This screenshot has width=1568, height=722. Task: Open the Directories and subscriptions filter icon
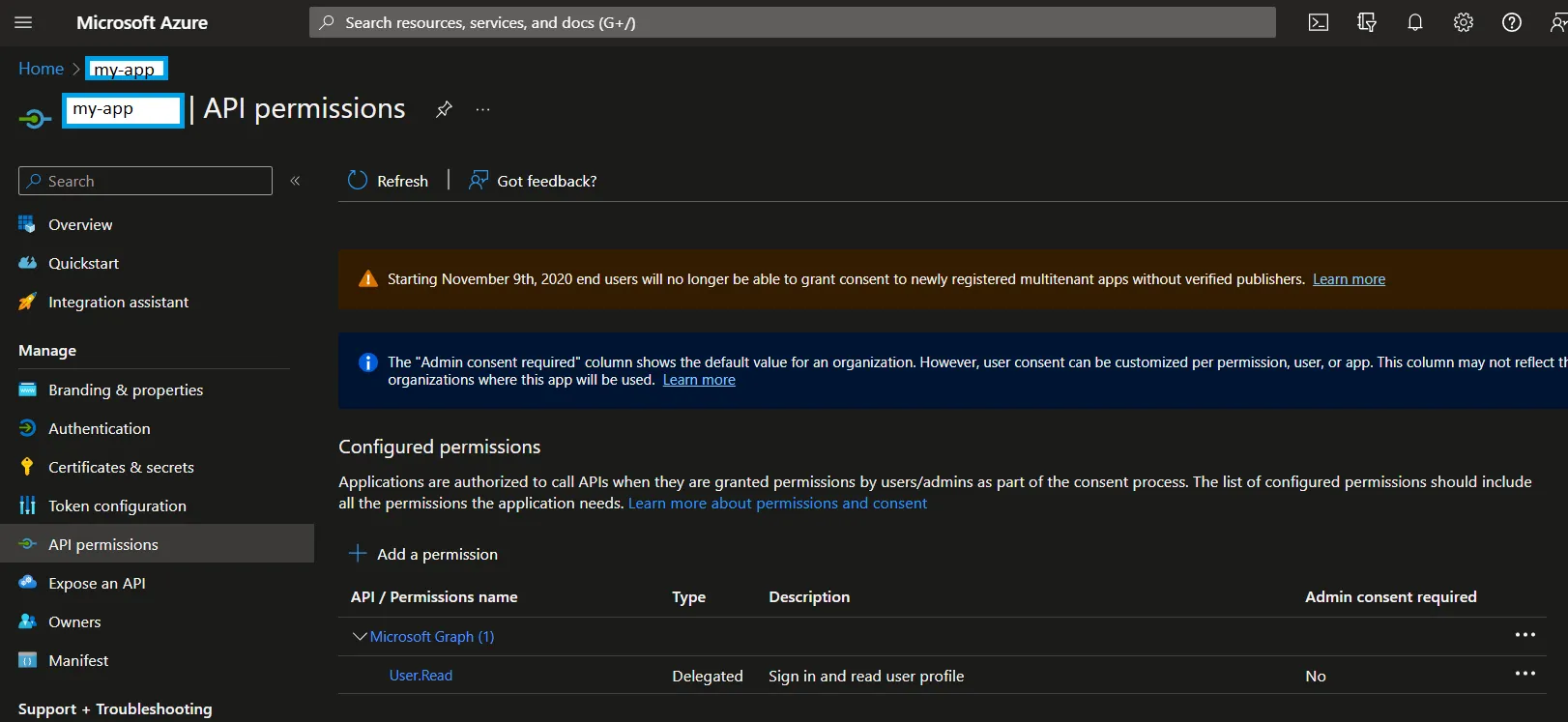coord(1367,22)
